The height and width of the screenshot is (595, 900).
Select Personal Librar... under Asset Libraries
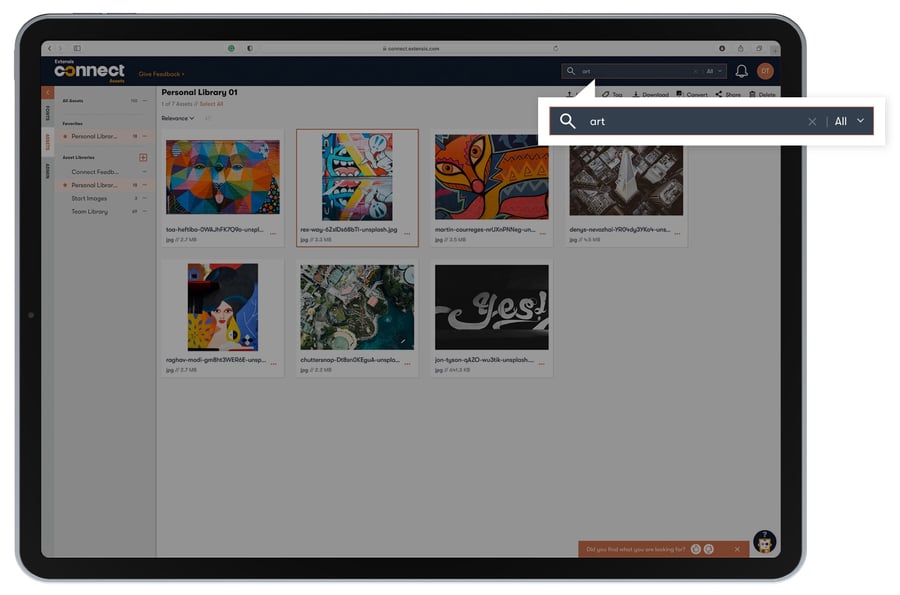coord(94,185)
